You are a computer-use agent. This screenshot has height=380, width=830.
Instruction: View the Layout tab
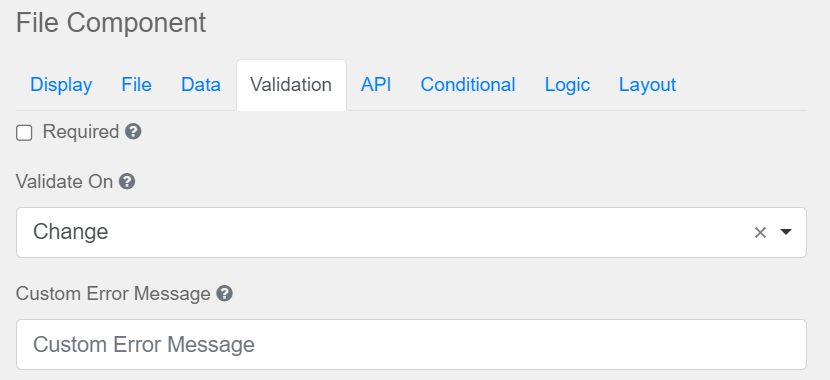(648, 85)
